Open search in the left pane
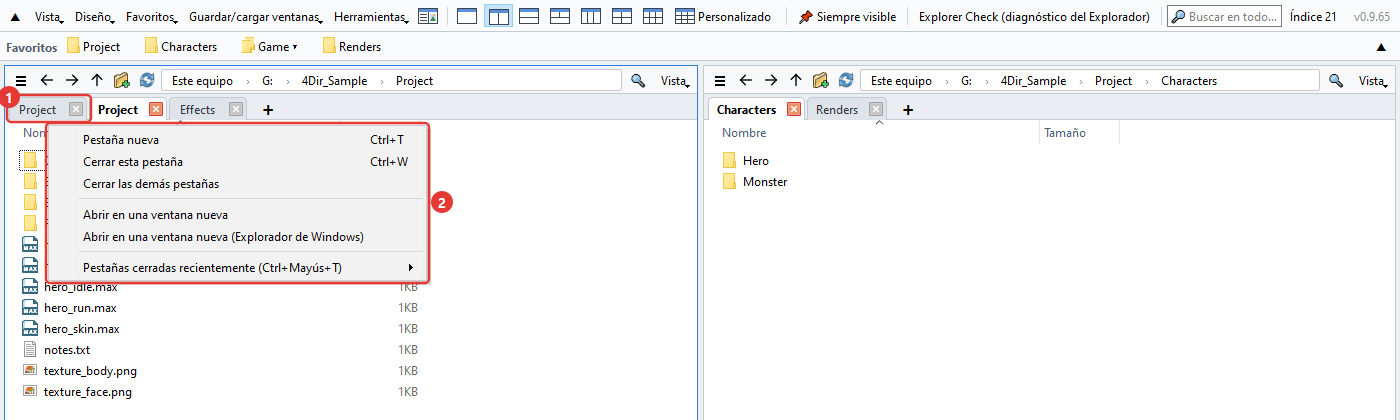Screen dimensions: 1400x420 coord(638,81)
